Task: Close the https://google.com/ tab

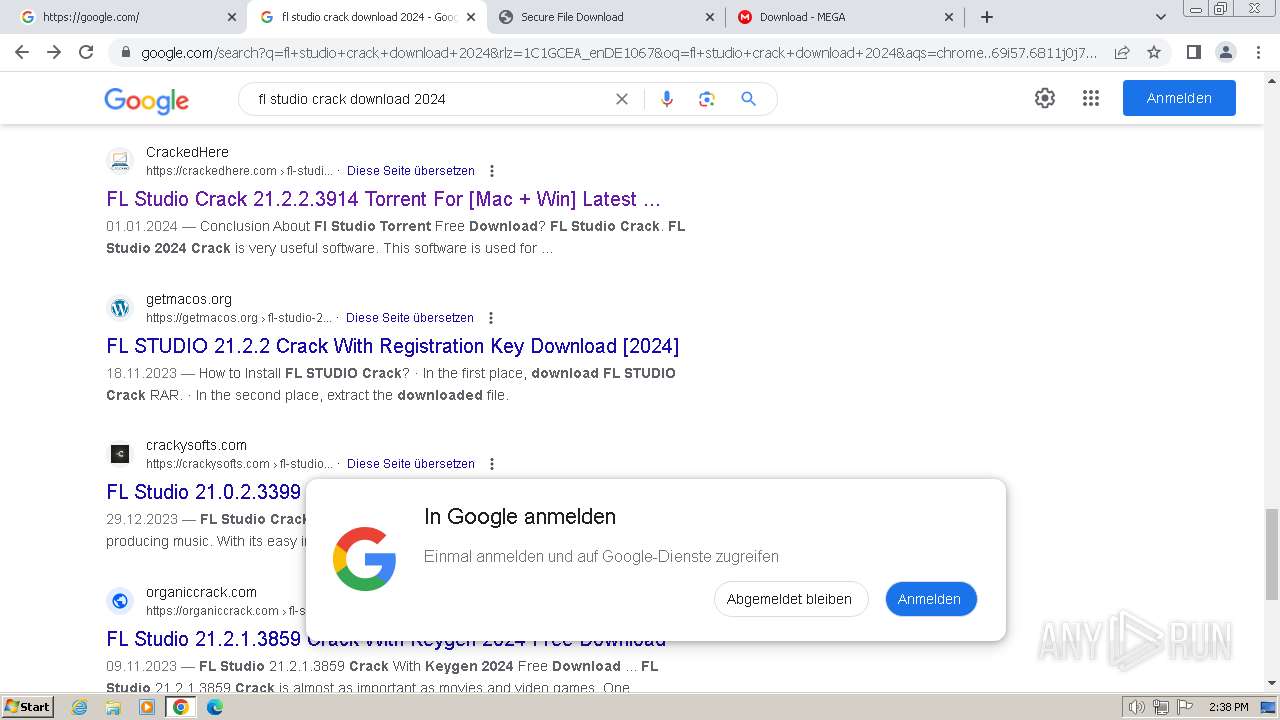Action: (232, 17)
